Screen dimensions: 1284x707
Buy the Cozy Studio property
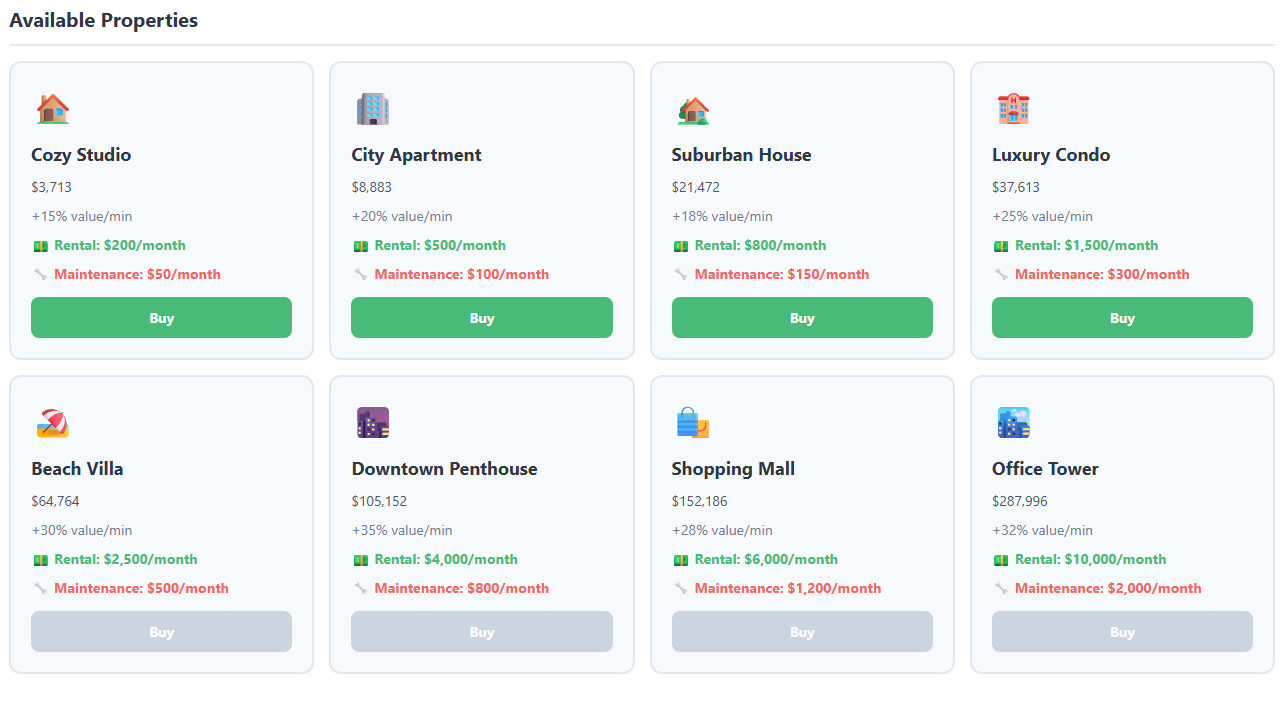coord(161,318)
